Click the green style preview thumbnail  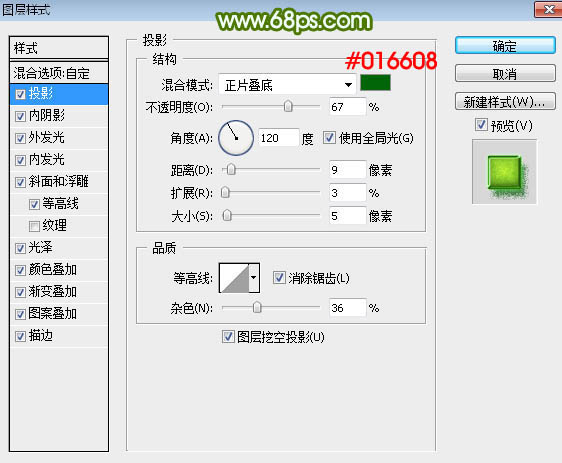504,172
